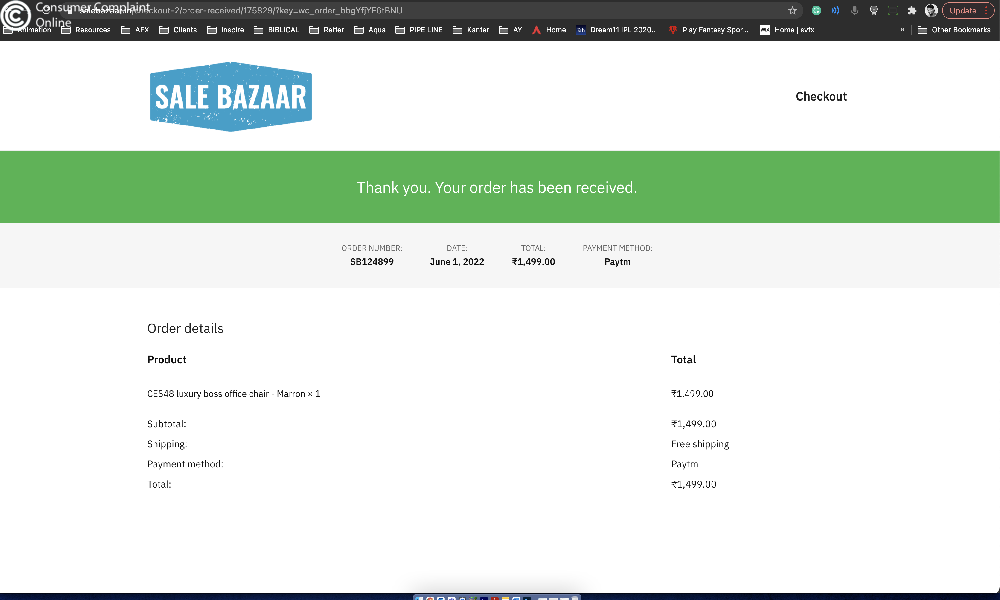
Task: Open the Home | svfx bookmark
Action: coord(787,30)
